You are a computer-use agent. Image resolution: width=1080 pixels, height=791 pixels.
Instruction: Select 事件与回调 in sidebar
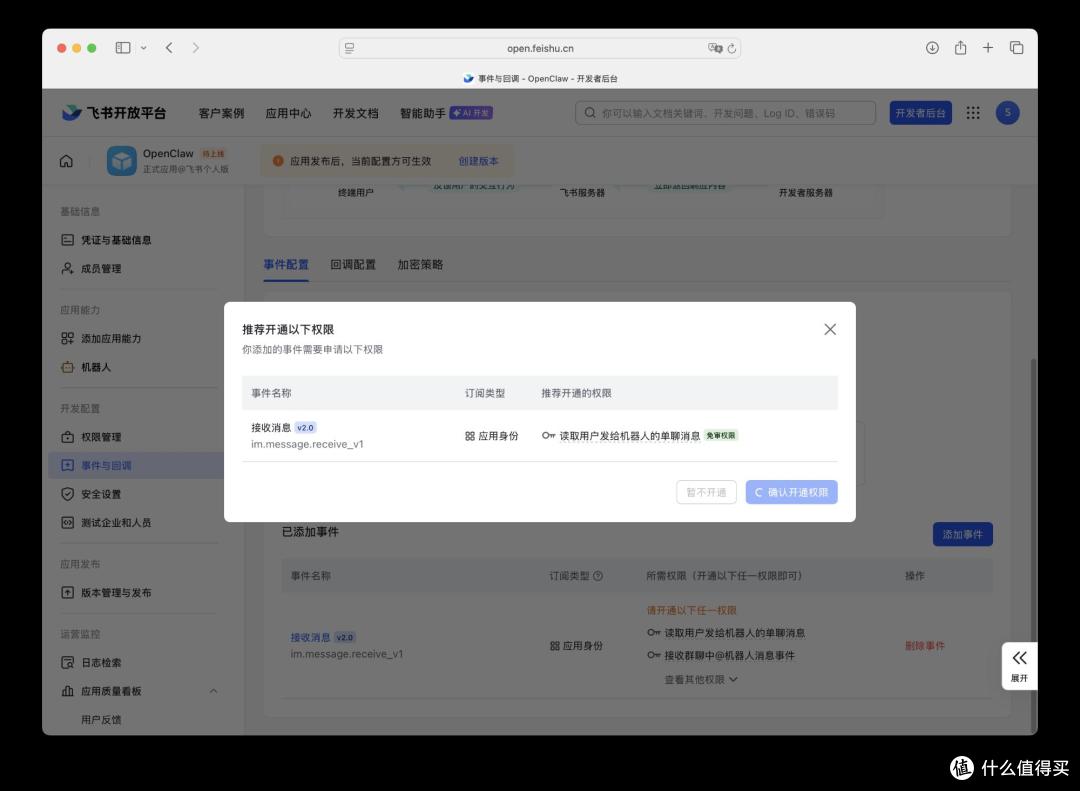[136, 465]
